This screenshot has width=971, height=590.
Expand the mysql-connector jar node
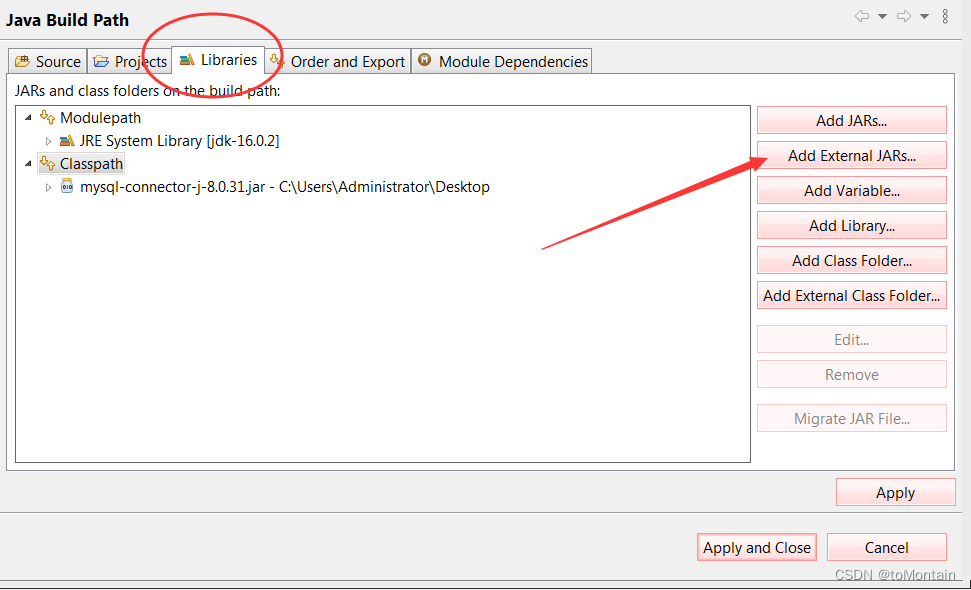coord(48,187)
